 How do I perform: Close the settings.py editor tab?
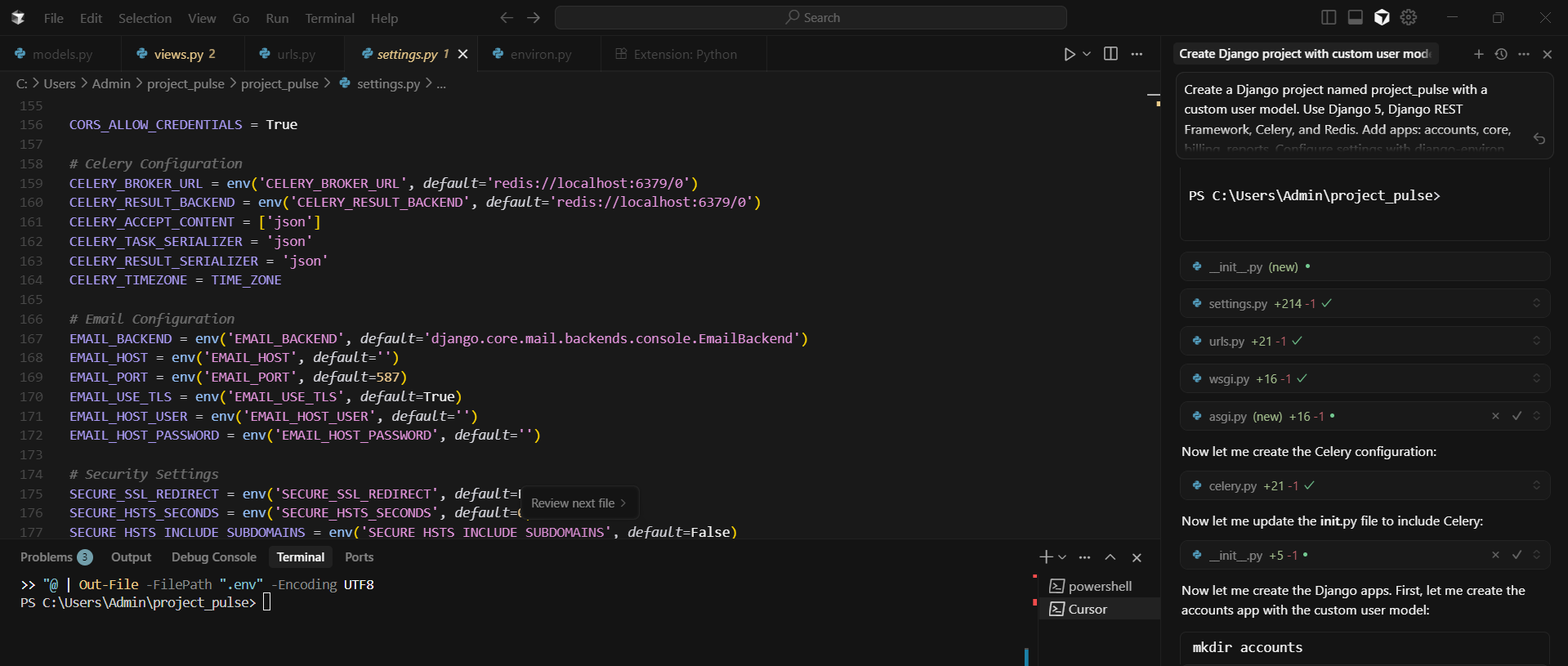463,54
